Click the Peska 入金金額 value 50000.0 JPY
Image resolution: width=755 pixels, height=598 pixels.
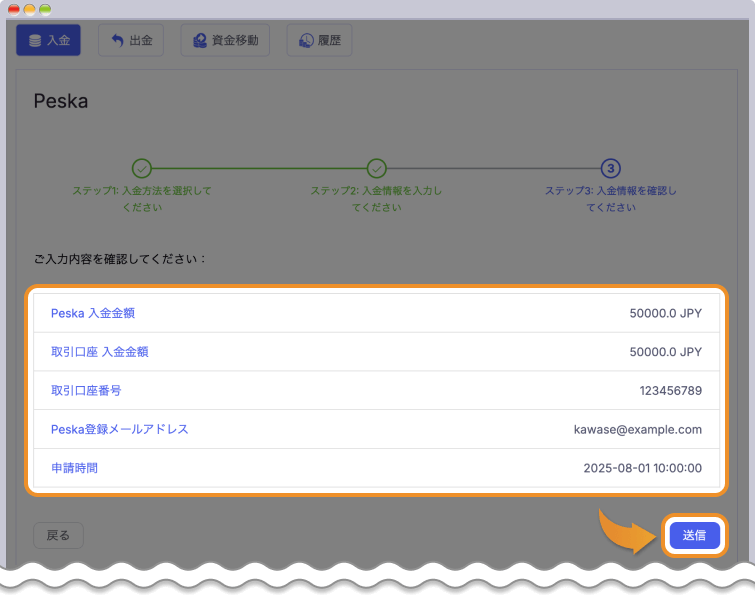tap(665, 313)
